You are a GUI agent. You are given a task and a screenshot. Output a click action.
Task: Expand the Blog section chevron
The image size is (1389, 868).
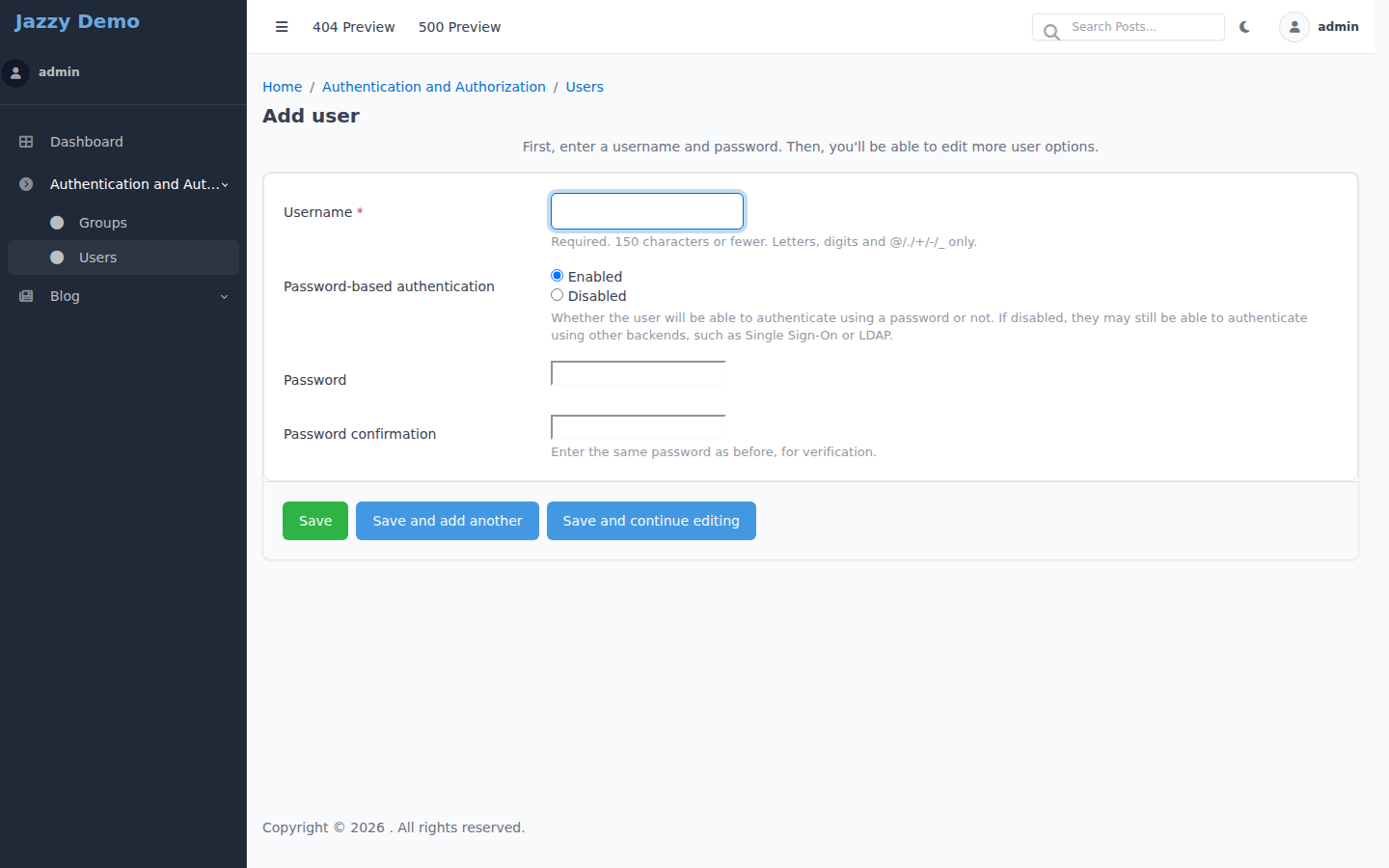(x=224, y=297)
